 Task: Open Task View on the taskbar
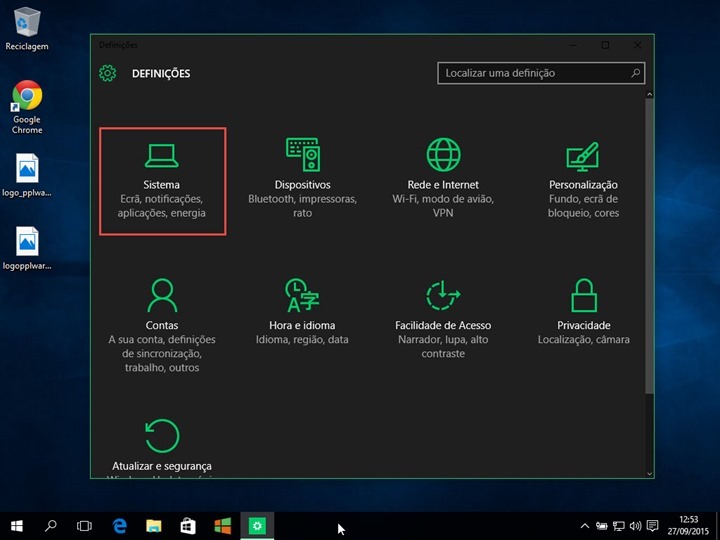click(x=85, y=525)
